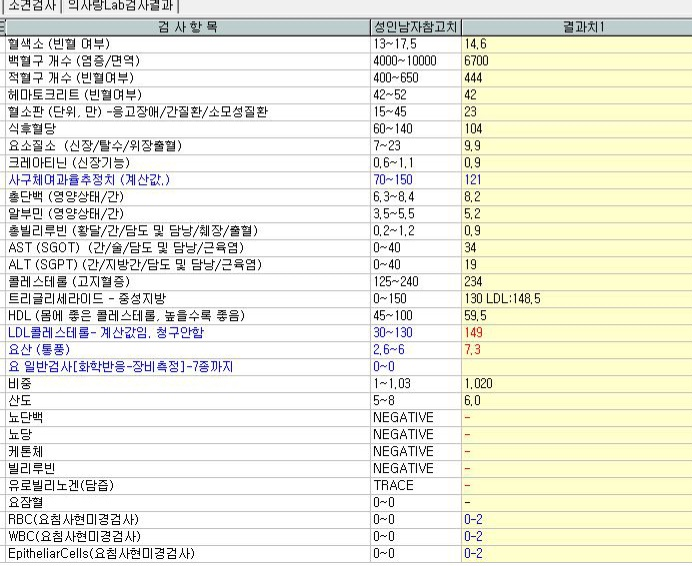Click the 트리글리세라이드 result cell showing LDL:148.5
The height and width of the screenshot is (566, 692).
click(502, 299)
